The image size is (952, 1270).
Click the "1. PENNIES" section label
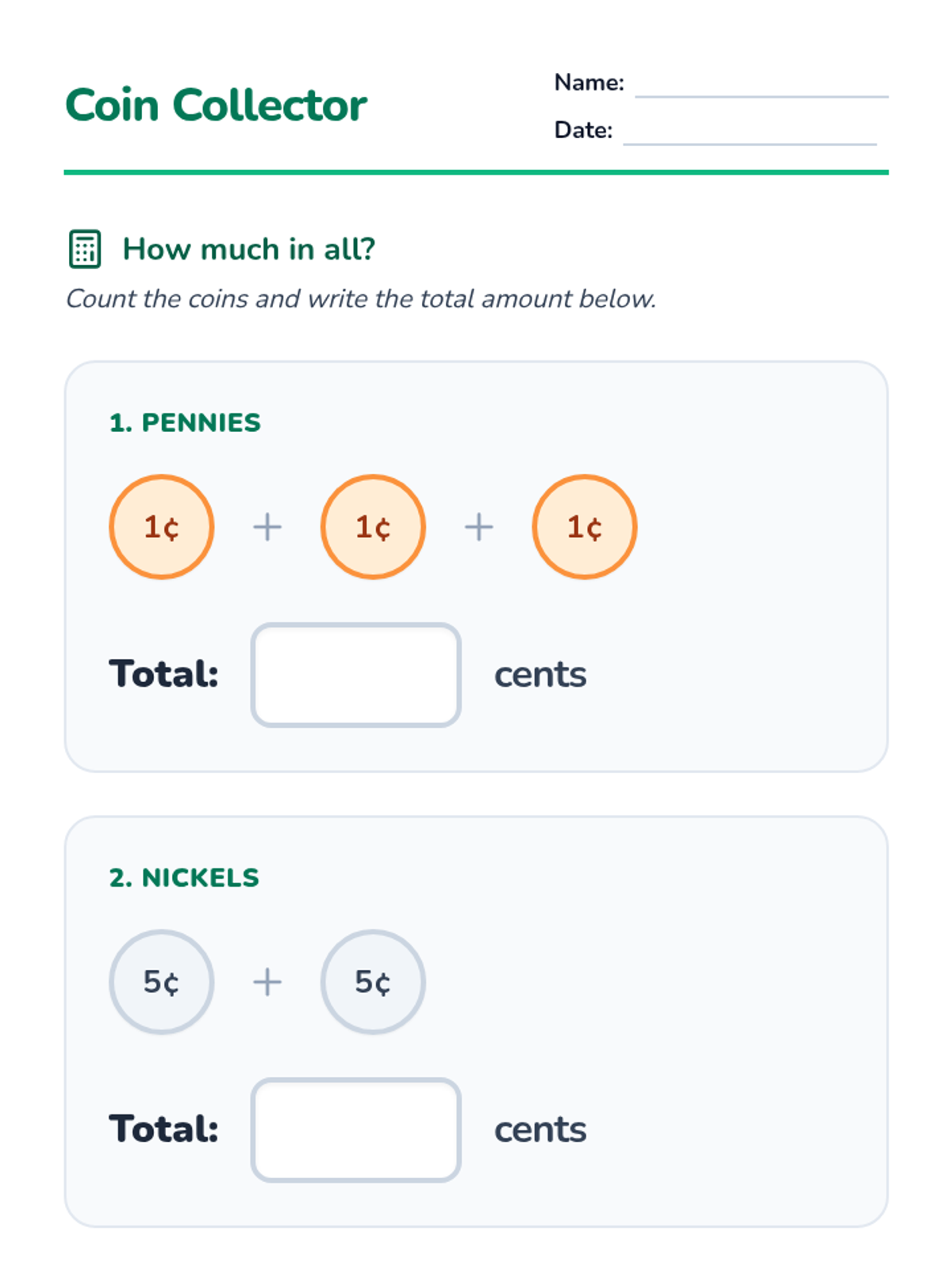[185, 422]
